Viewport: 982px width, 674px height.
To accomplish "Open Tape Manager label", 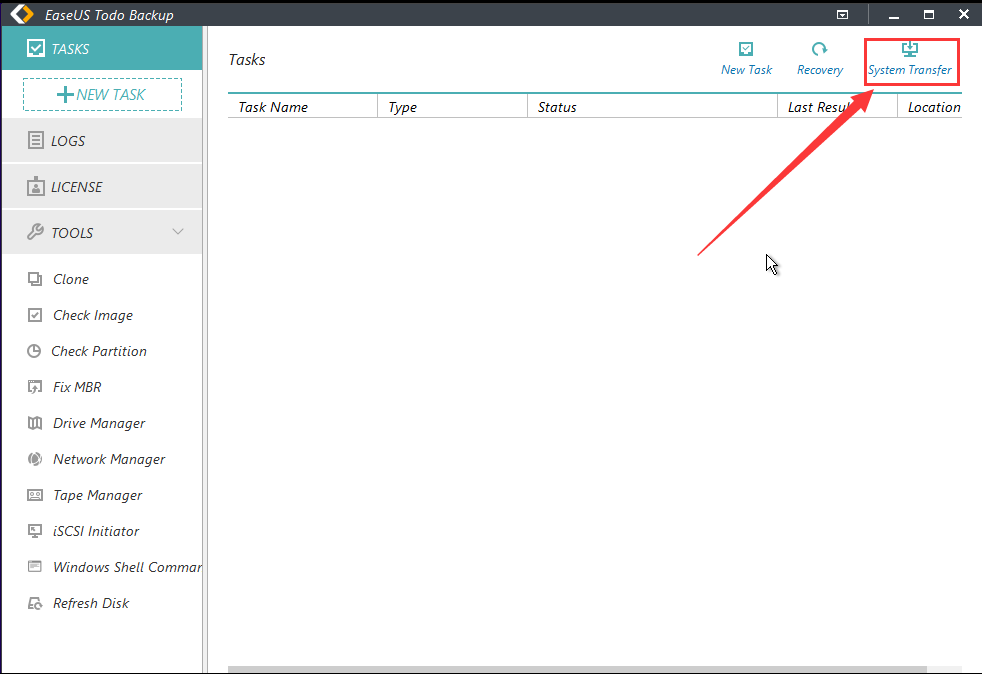I will click(98, 495).
